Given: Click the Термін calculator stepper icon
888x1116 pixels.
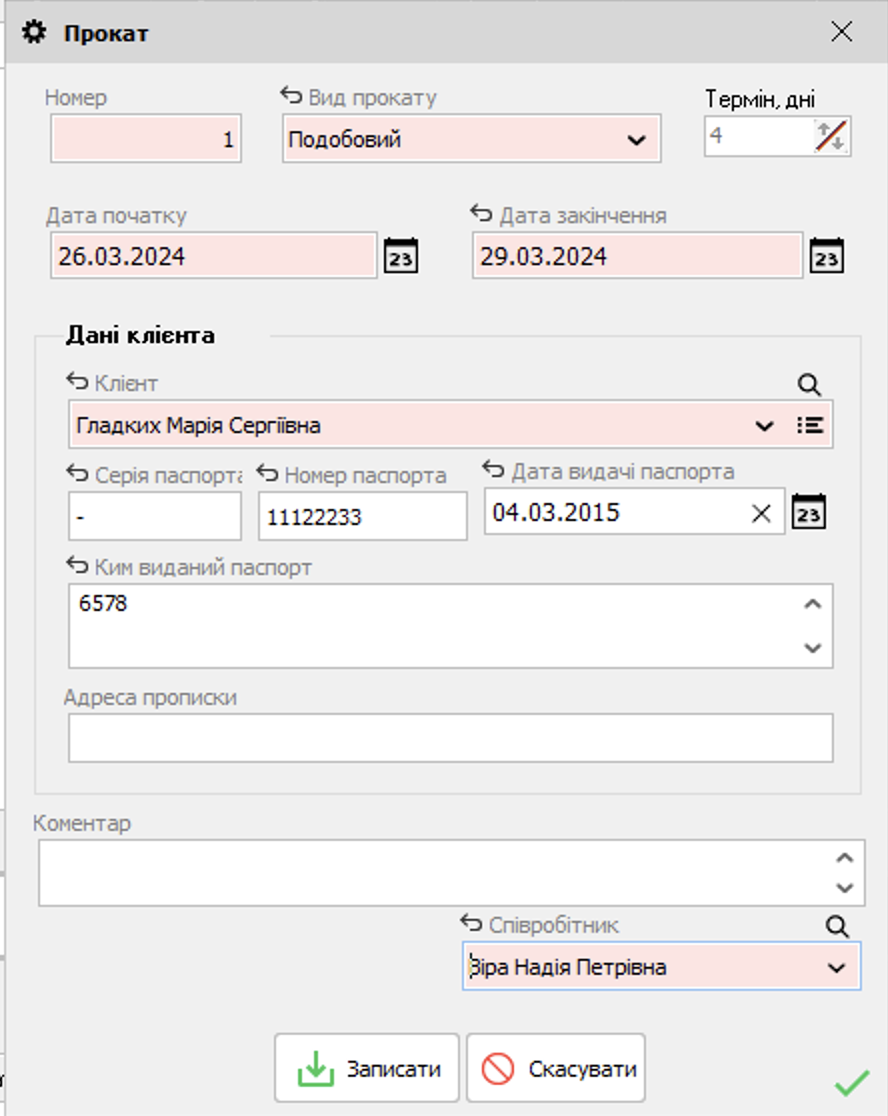Looking at the screenshot, I should coord(830,135).
